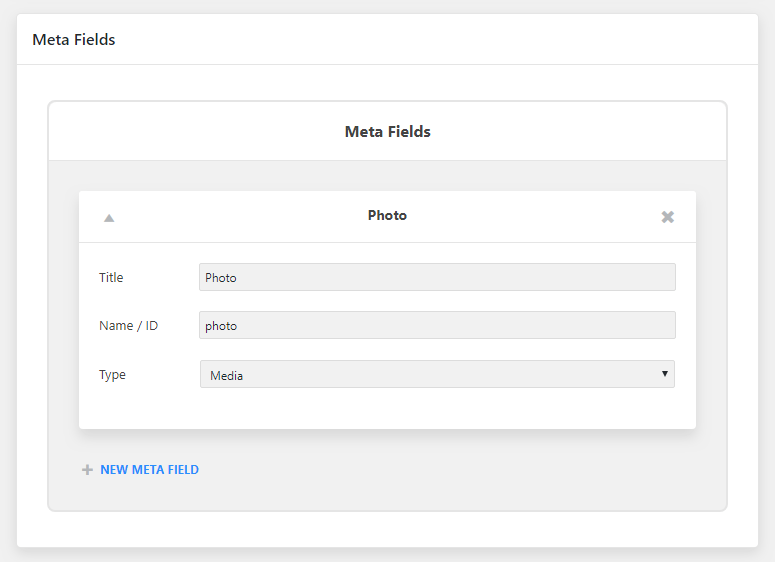This screenshot has height=562, width=775.
Task: Click the centered bold Meta Fields heading
Action: (388, 131)
